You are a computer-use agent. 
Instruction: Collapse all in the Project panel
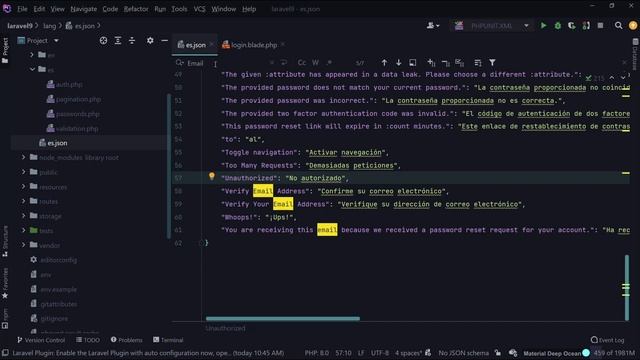click(132, 40)
